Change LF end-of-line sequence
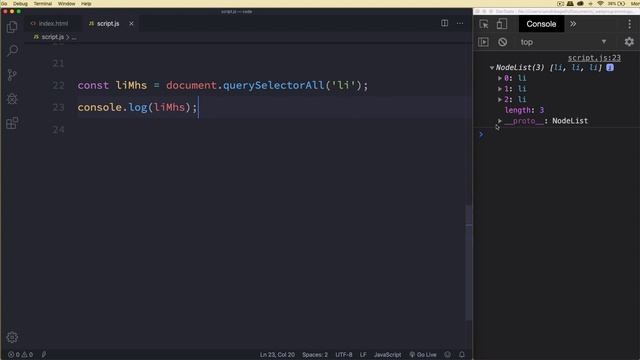This screenshot has width=640, height=360. pos(363,355)
